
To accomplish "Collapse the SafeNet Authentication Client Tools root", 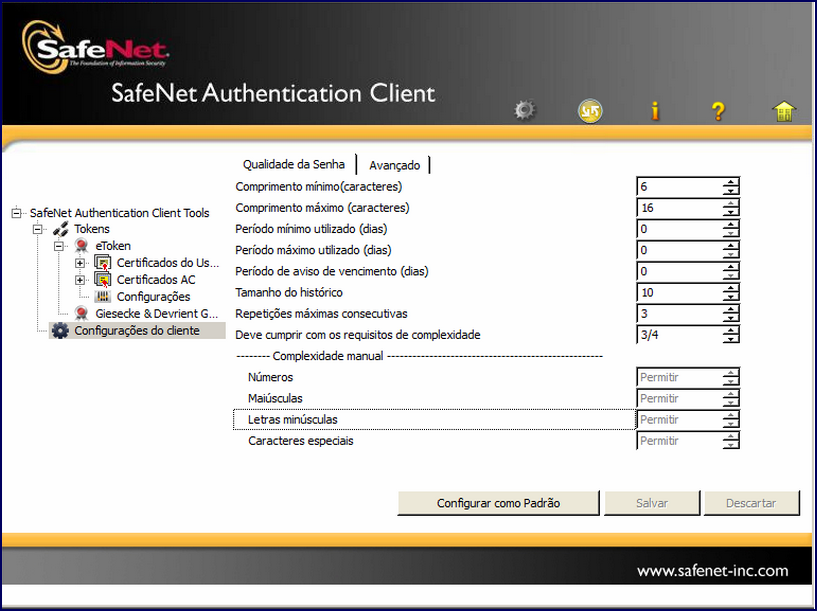I will 17,213.
